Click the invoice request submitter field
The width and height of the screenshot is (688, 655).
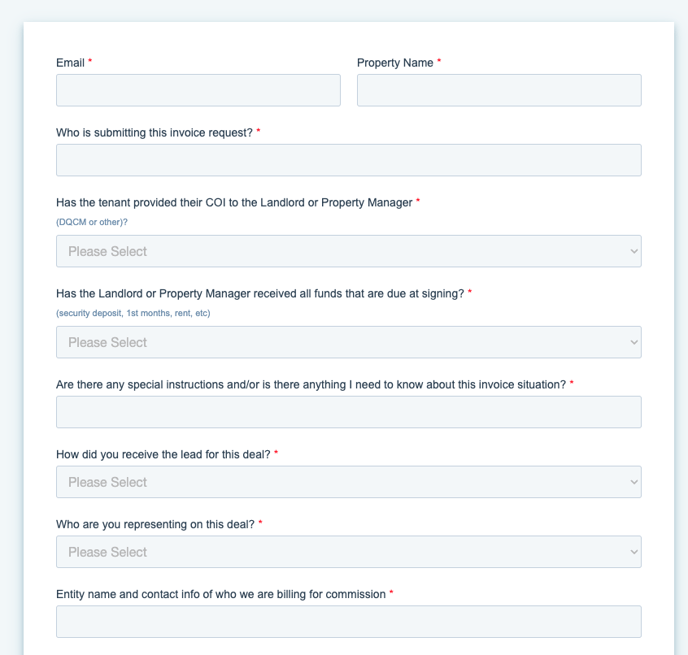click(348, 160)
